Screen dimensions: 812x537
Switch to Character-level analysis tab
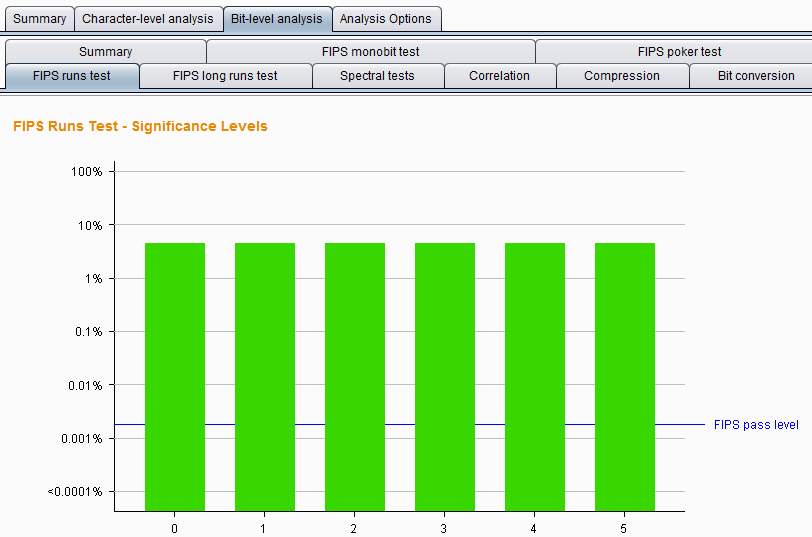tap(147, 19)
